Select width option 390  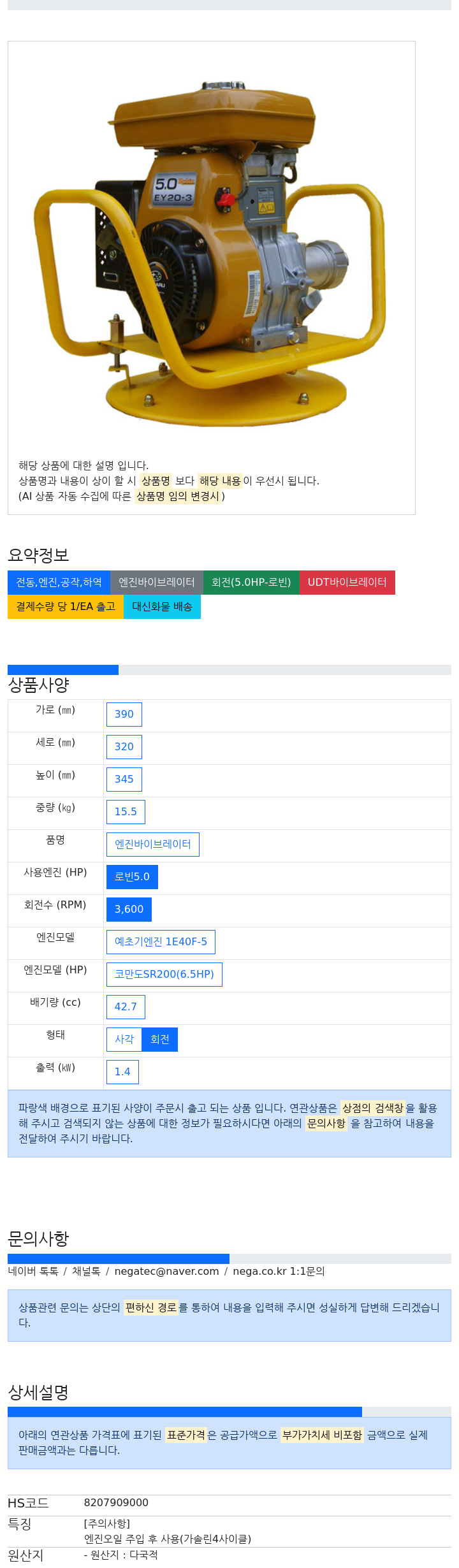click(x=124, y=715)
